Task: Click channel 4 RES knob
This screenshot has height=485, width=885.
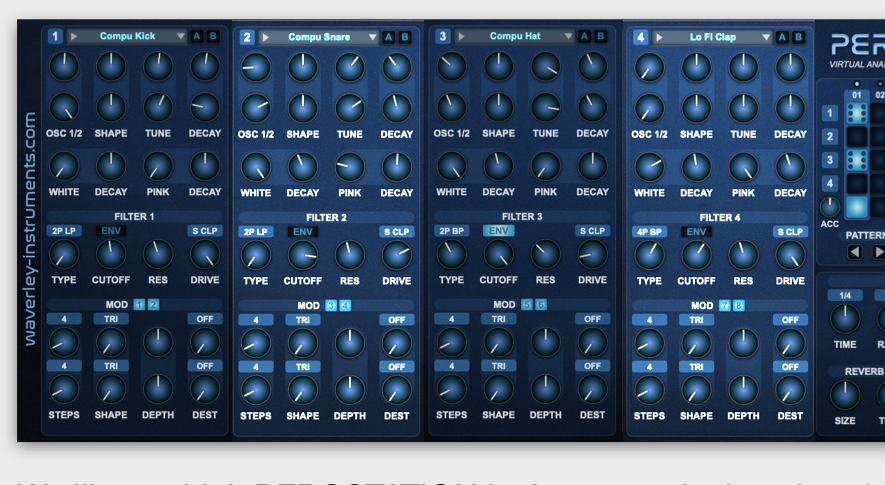Action: 743,255
